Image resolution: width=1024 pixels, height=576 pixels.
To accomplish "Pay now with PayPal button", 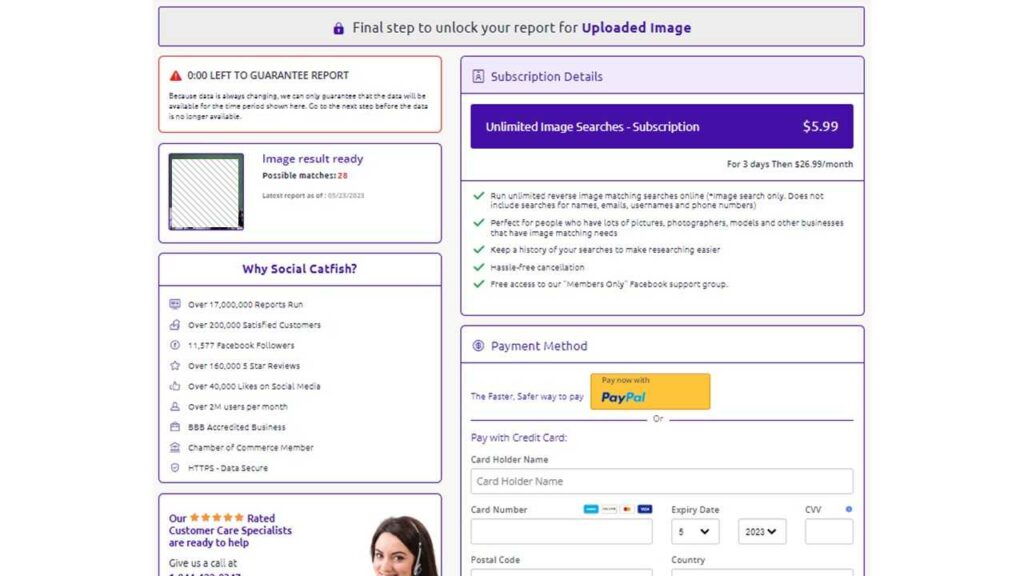I will coord(650,391).
